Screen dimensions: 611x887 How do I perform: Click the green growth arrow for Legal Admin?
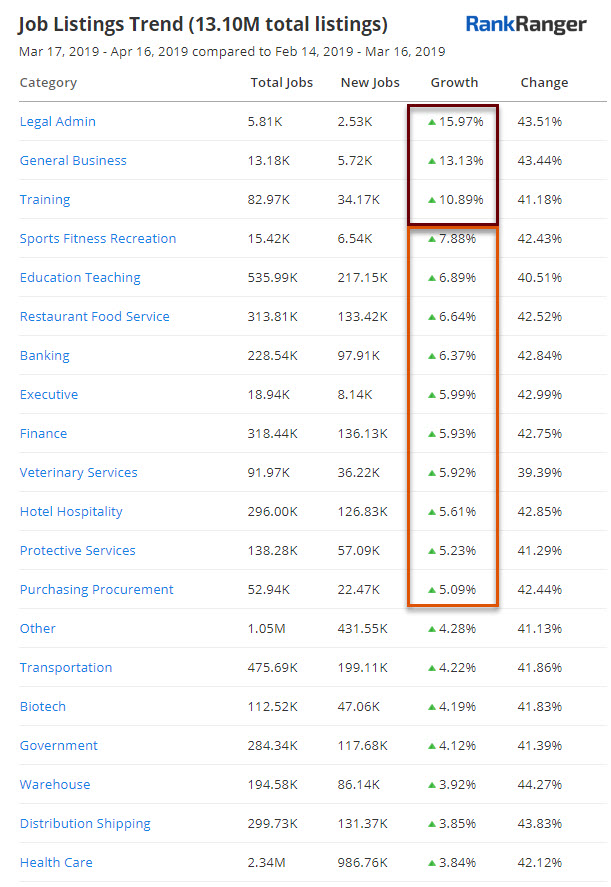(x=431, y=122)
